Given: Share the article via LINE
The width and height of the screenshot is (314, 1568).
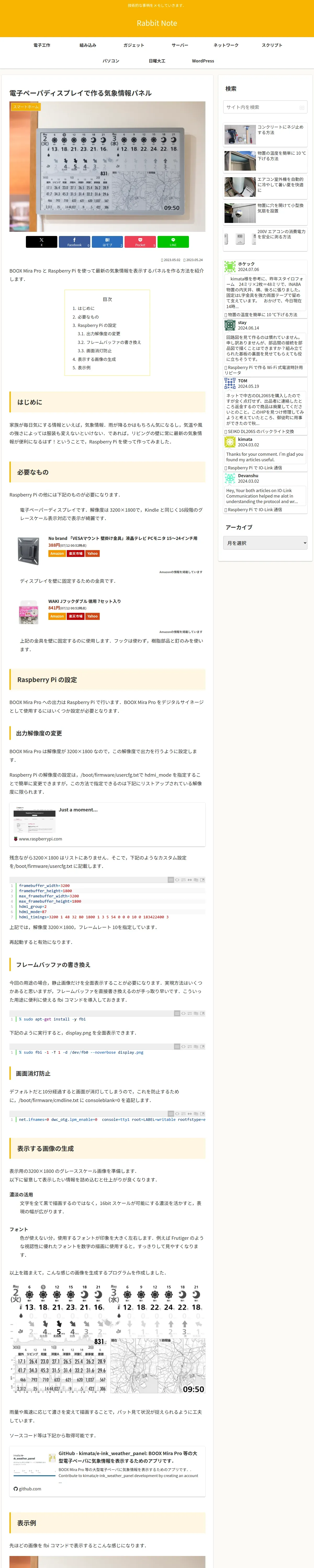Looking at the screenshot, I should pos(173,242).
